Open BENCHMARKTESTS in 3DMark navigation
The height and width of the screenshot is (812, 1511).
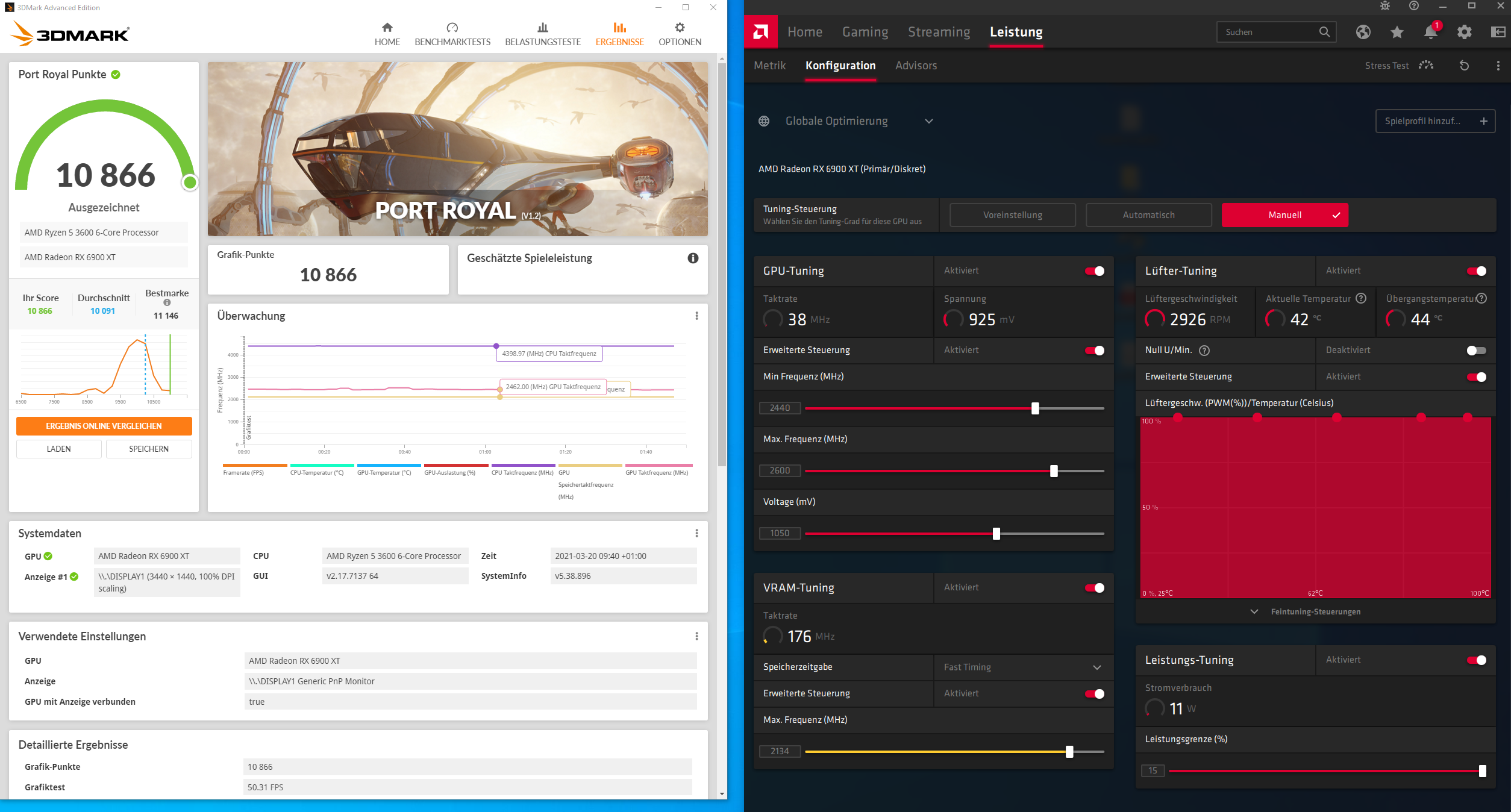coord(452,34)
